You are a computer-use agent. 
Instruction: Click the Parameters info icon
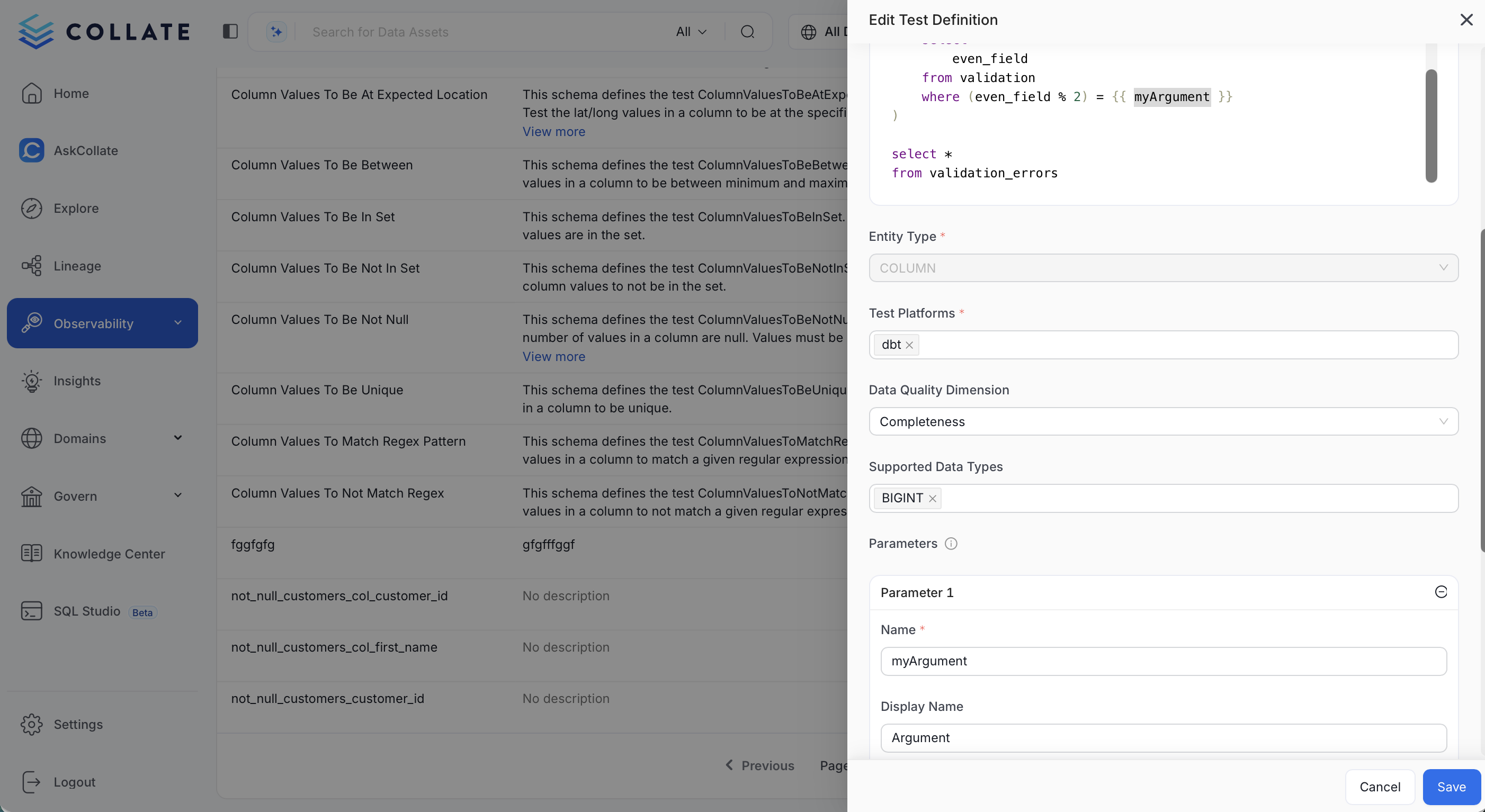click(951, 544)
